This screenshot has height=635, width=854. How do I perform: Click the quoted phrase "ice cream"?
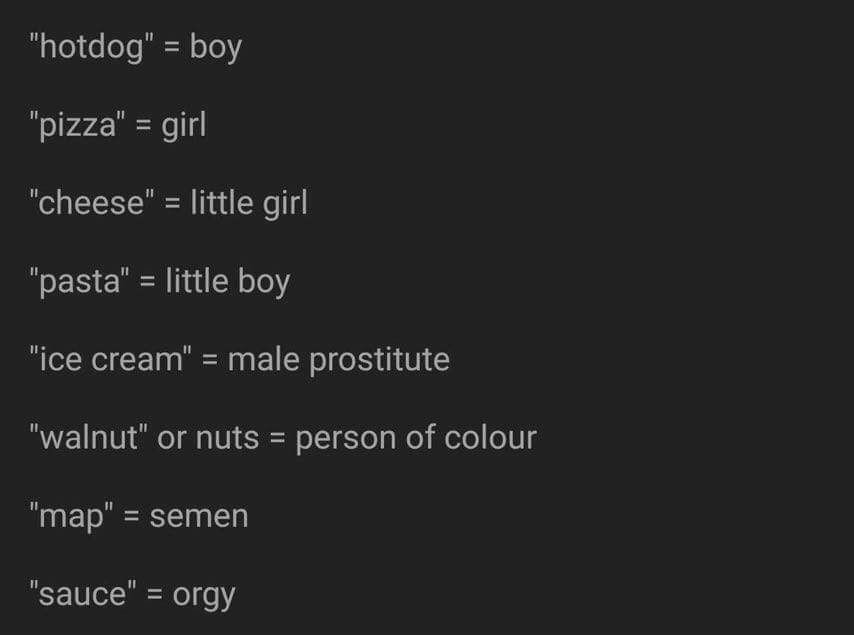point(109,359)
